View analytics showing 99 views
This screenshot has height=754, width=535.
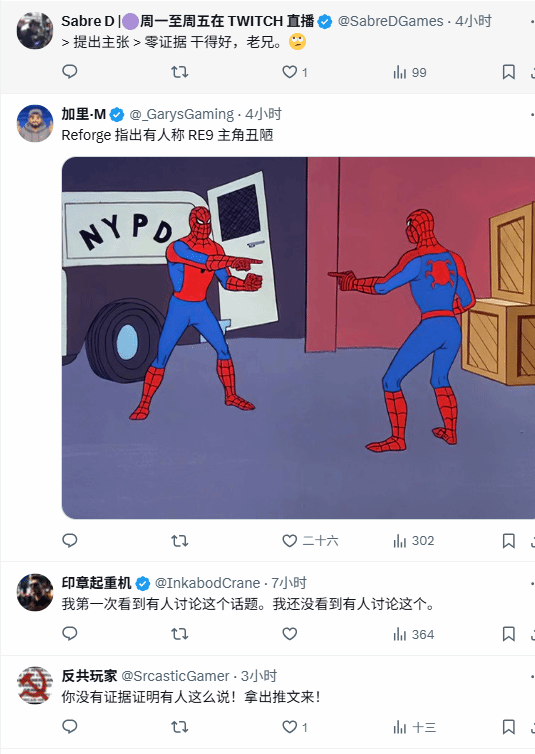[x=410, y=72]
